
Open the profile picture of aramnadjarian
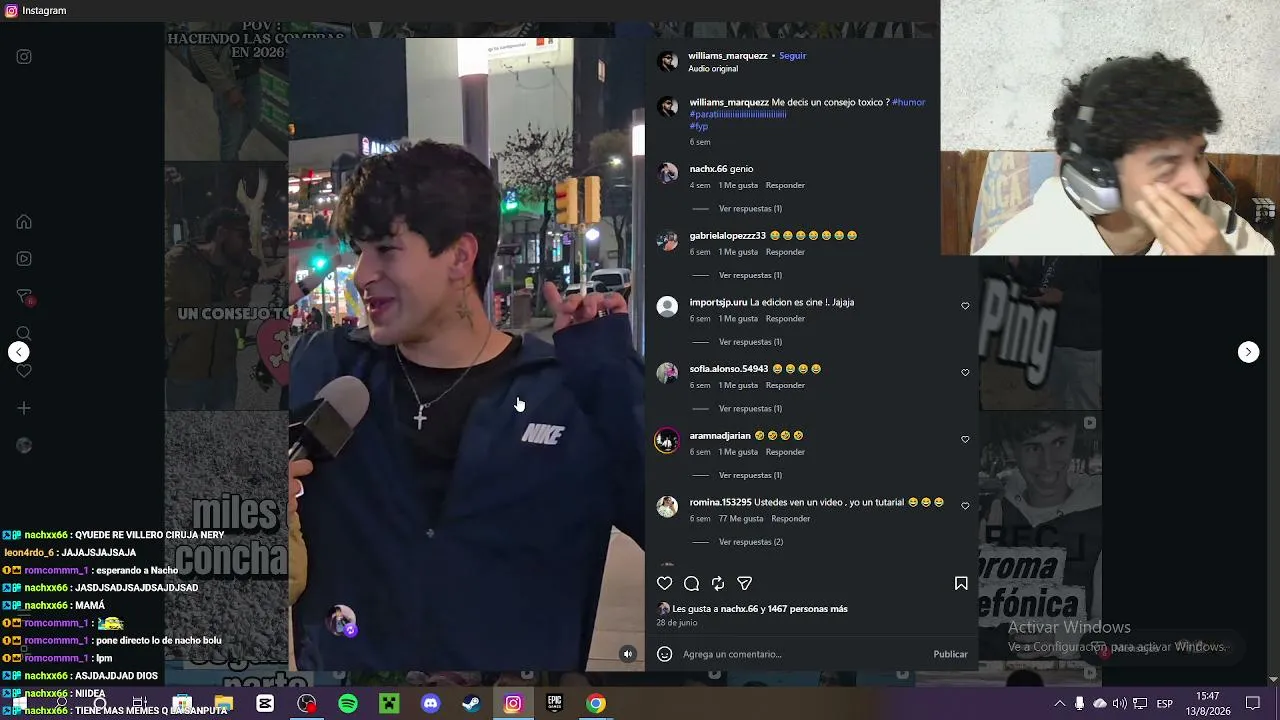click(667, 440)
